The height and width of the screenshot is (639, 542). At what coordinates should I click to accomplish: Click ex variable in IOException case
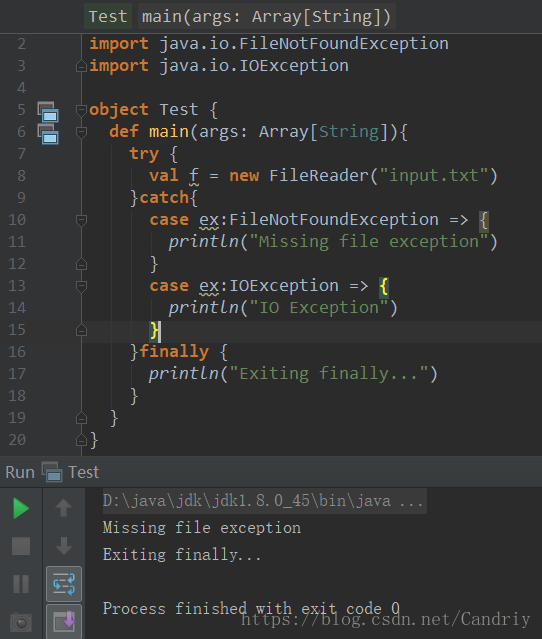click(x=209, y=286)
